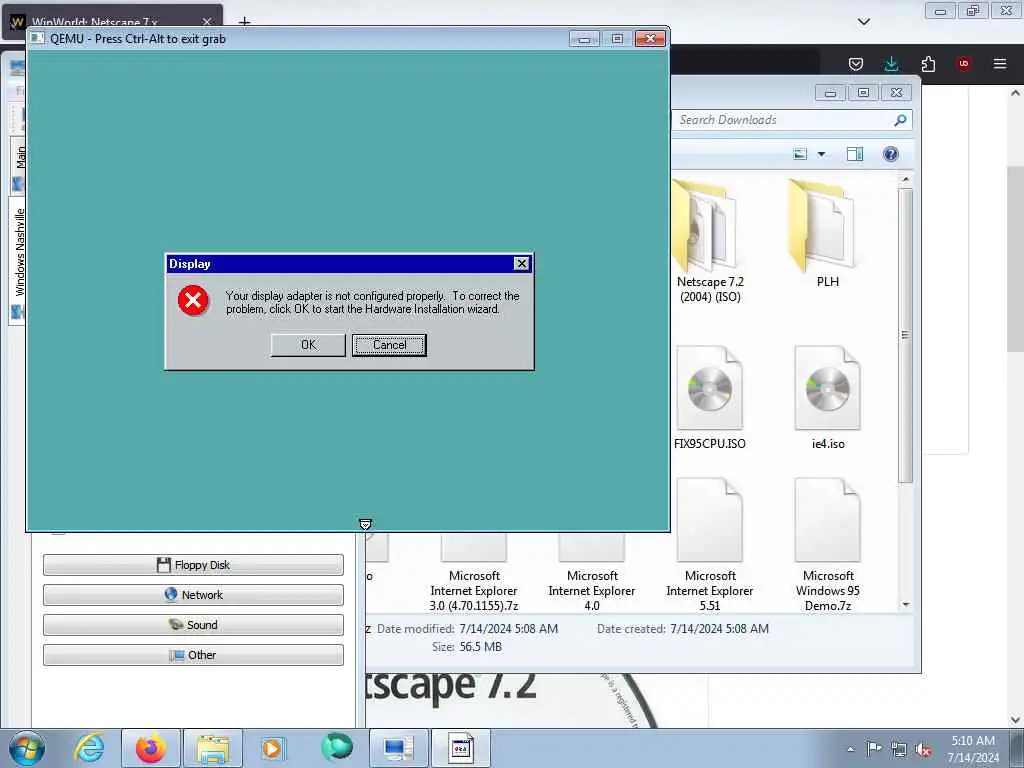This screenshot has height=768, width=1024.
Task: Open Explorer help with the question mark icon
Action: coord(890,154)
